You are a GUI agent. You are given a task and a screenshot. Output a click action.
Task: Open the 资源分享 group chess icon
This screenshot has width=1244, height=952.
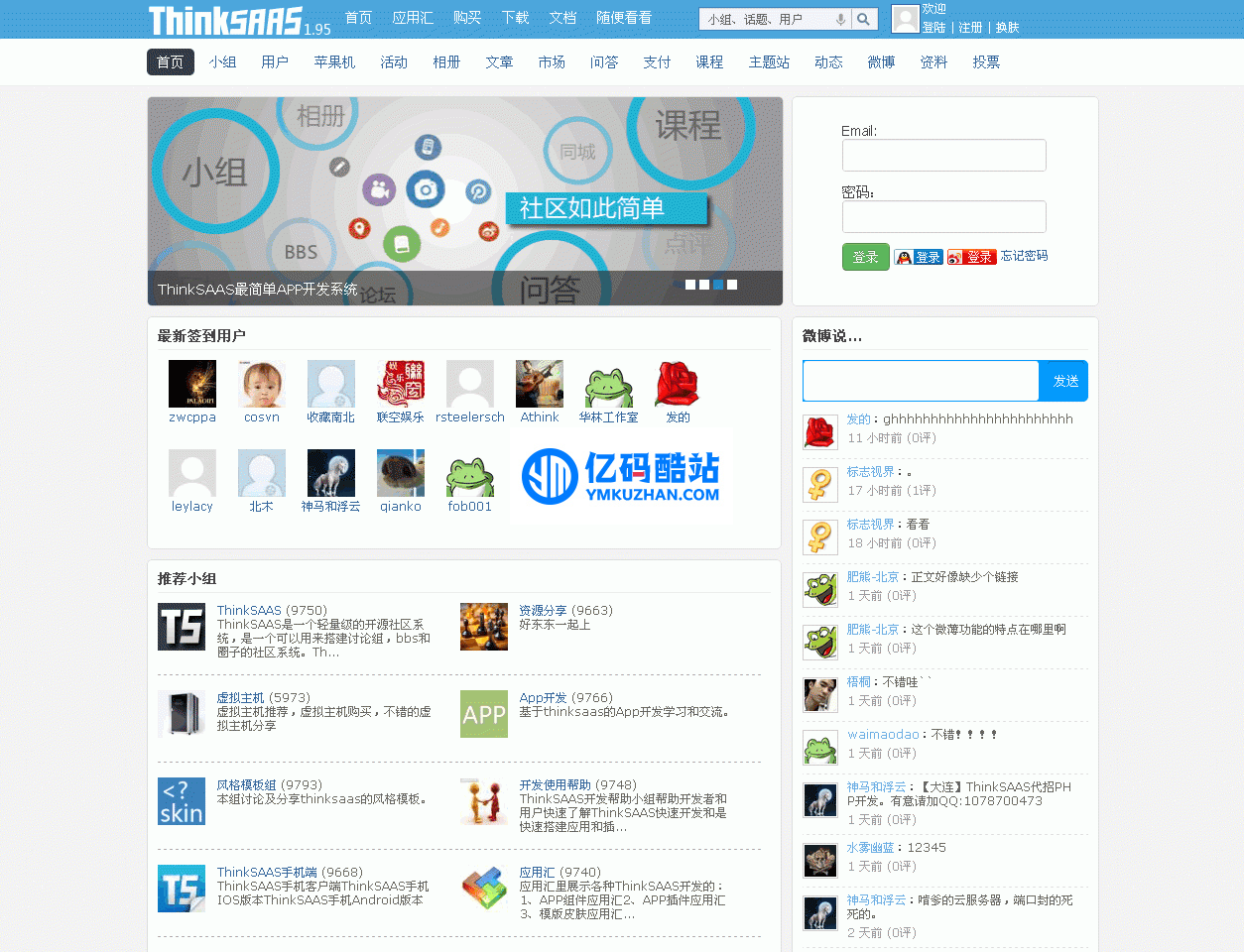(484, 627)
